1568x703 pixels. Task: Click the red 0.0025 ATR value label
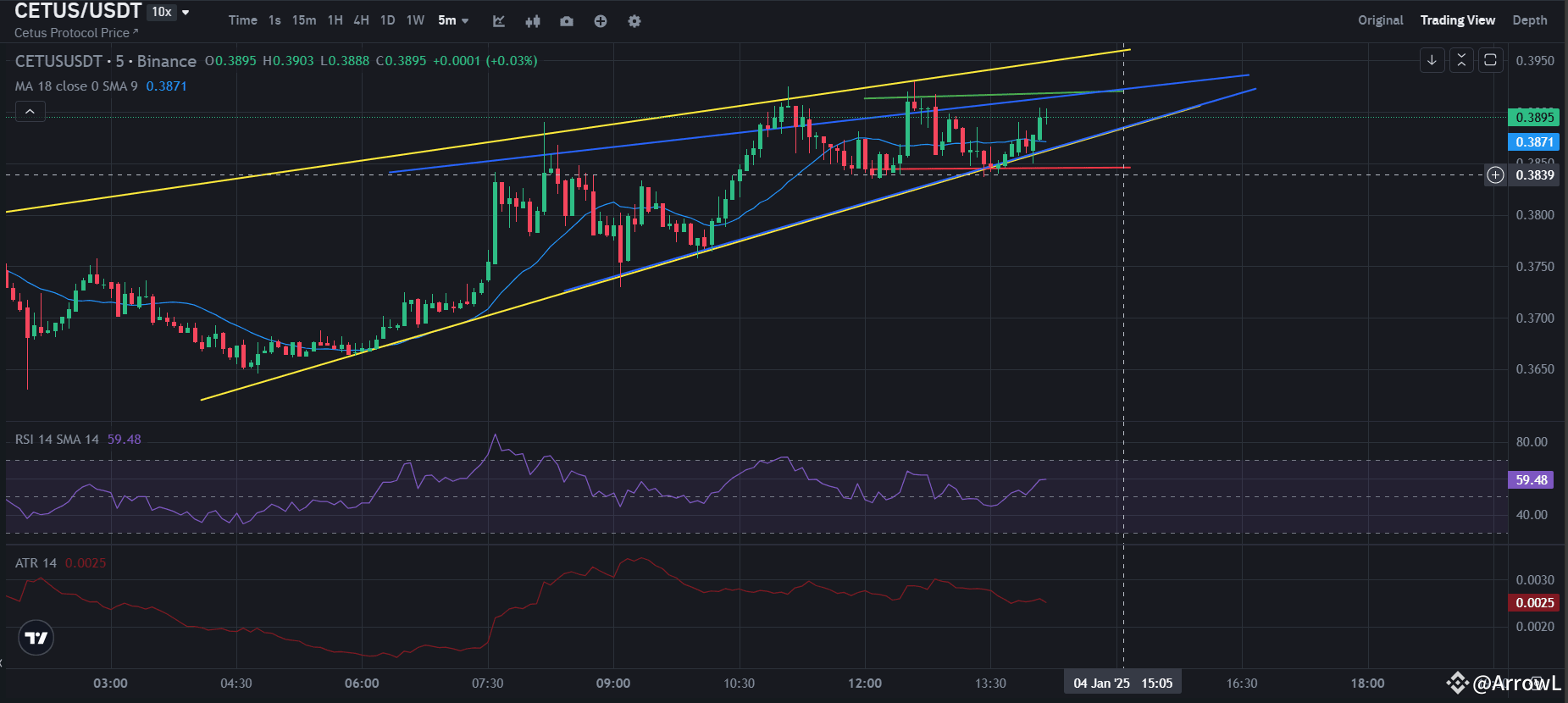tap(1534, 603)
